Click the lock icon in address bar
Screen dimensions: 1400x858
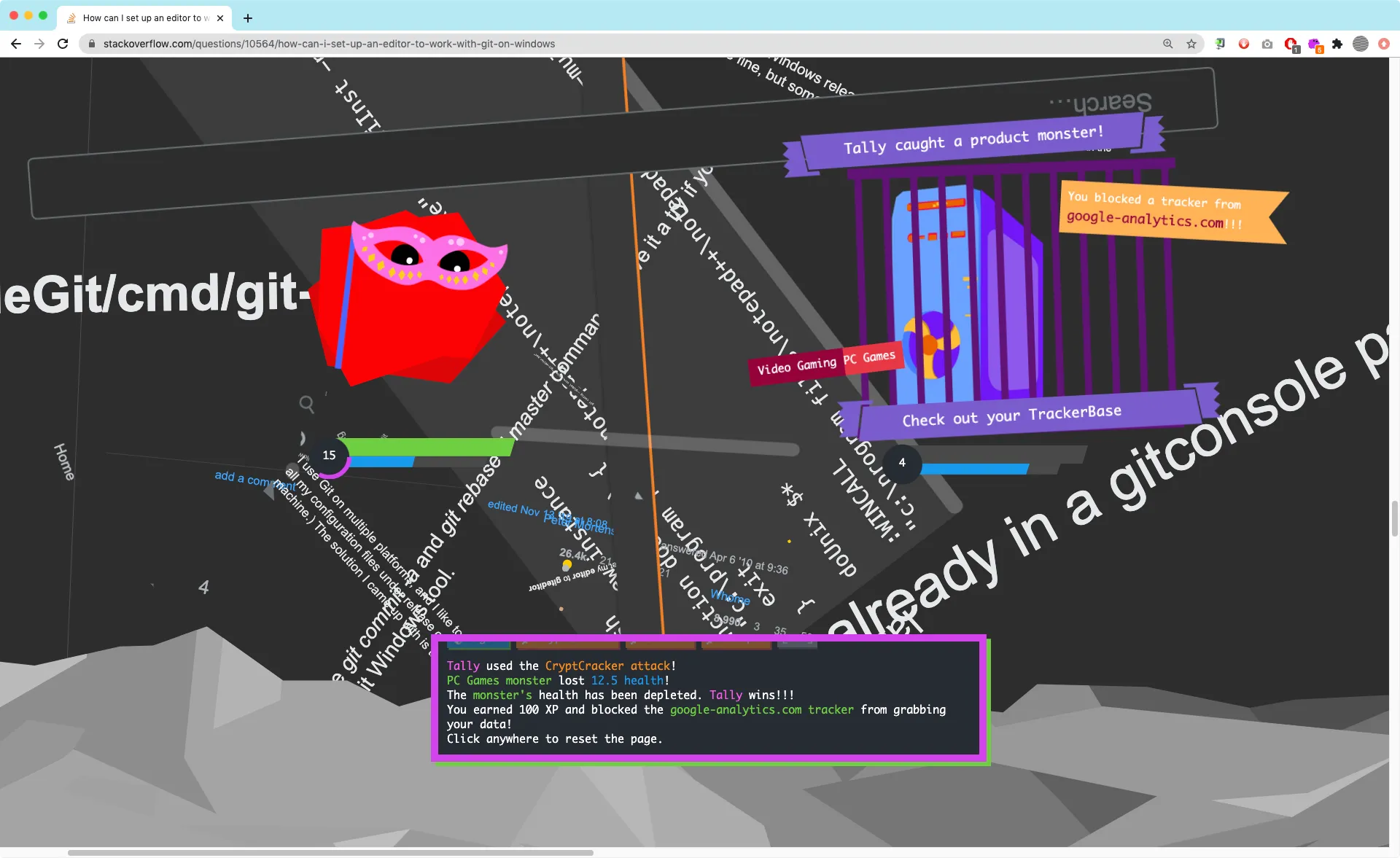(92, 44)
